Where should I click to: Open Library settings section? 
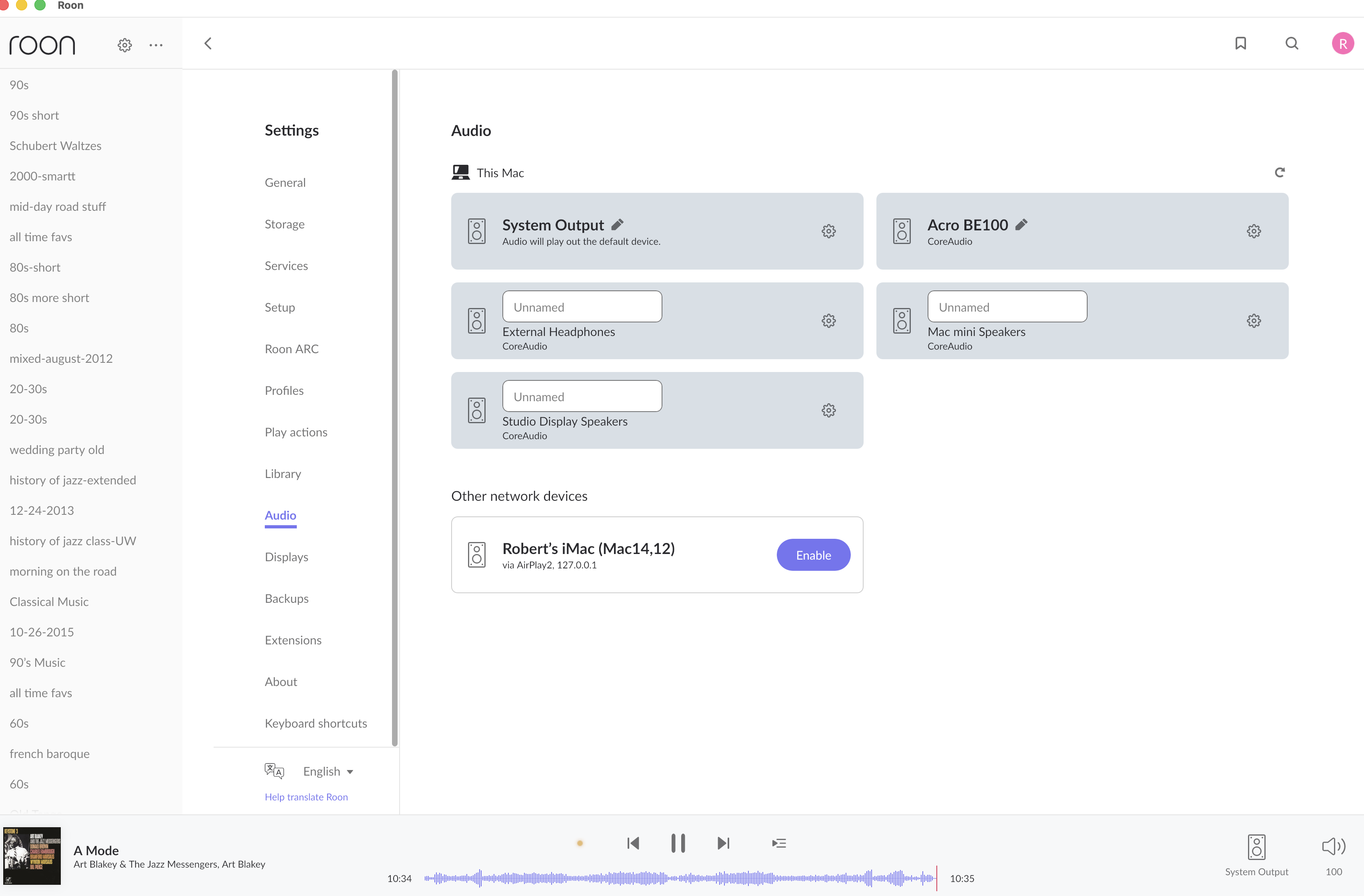point(282,474)
